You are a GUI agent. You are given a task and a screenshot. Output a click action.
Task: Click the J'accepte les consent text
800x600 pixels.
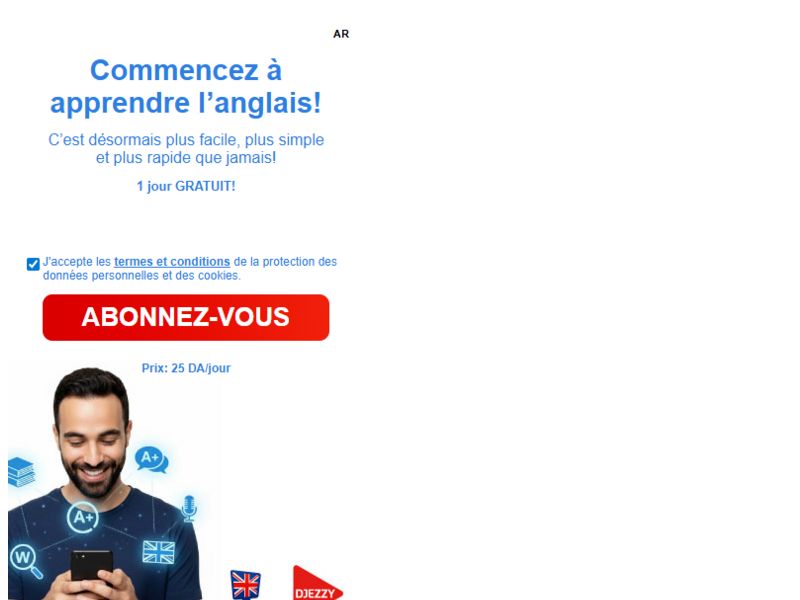(77, 262)
